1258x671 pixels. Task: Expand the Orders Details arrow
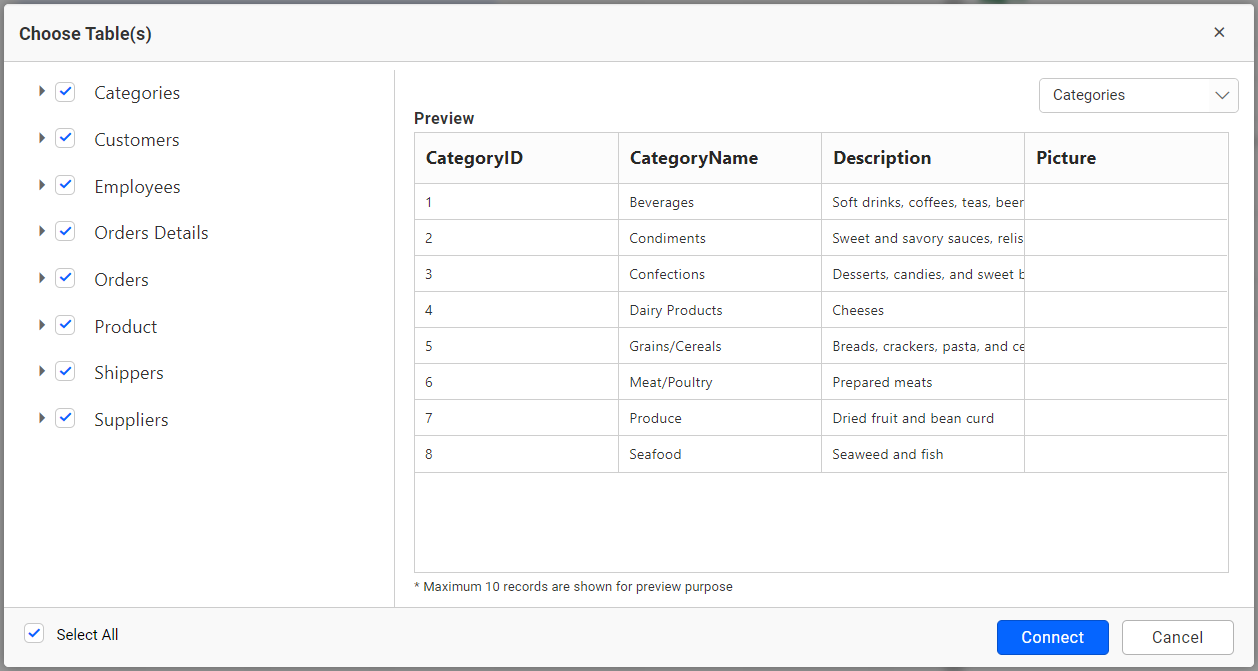point(42,231)
